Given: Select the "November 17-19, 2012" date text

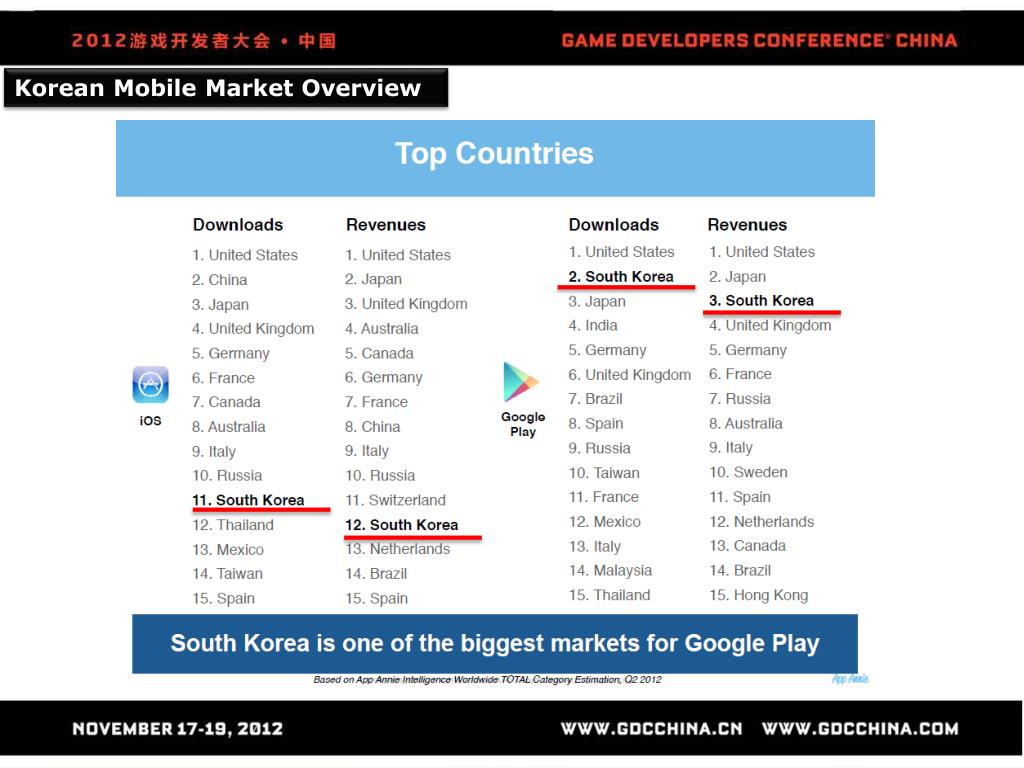Looking at the screenshot, I should pos(177,729).
